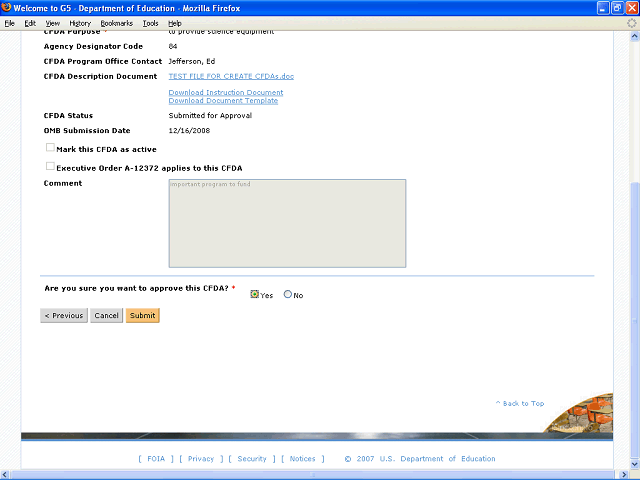
Task: Click Download Document Template link
Action: 223,100
